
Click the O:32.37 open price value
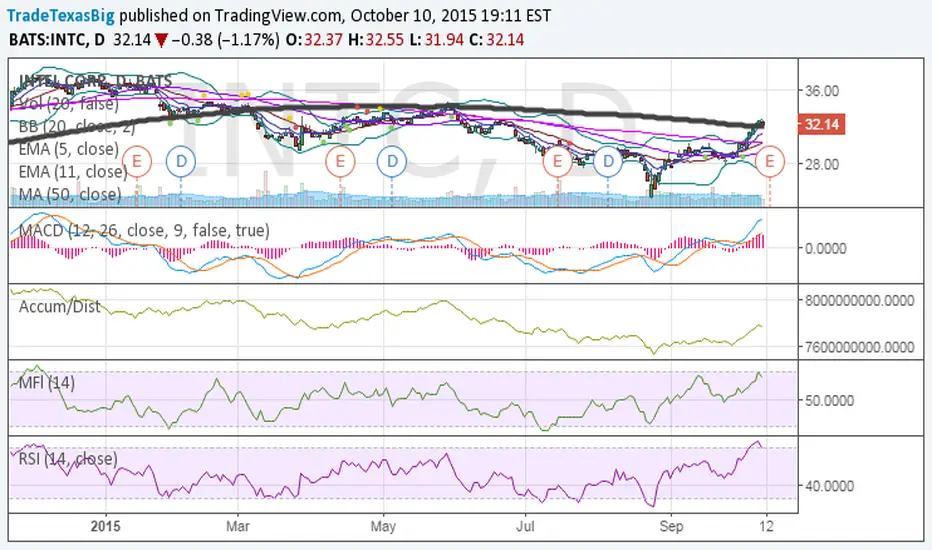coord(313,40)
